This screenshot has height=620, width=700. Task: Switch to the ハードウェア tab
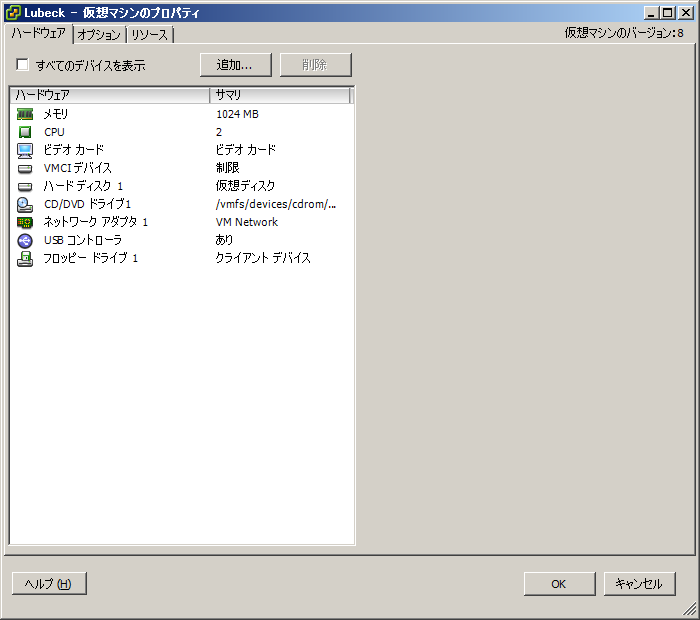click(x=39, y=33)
